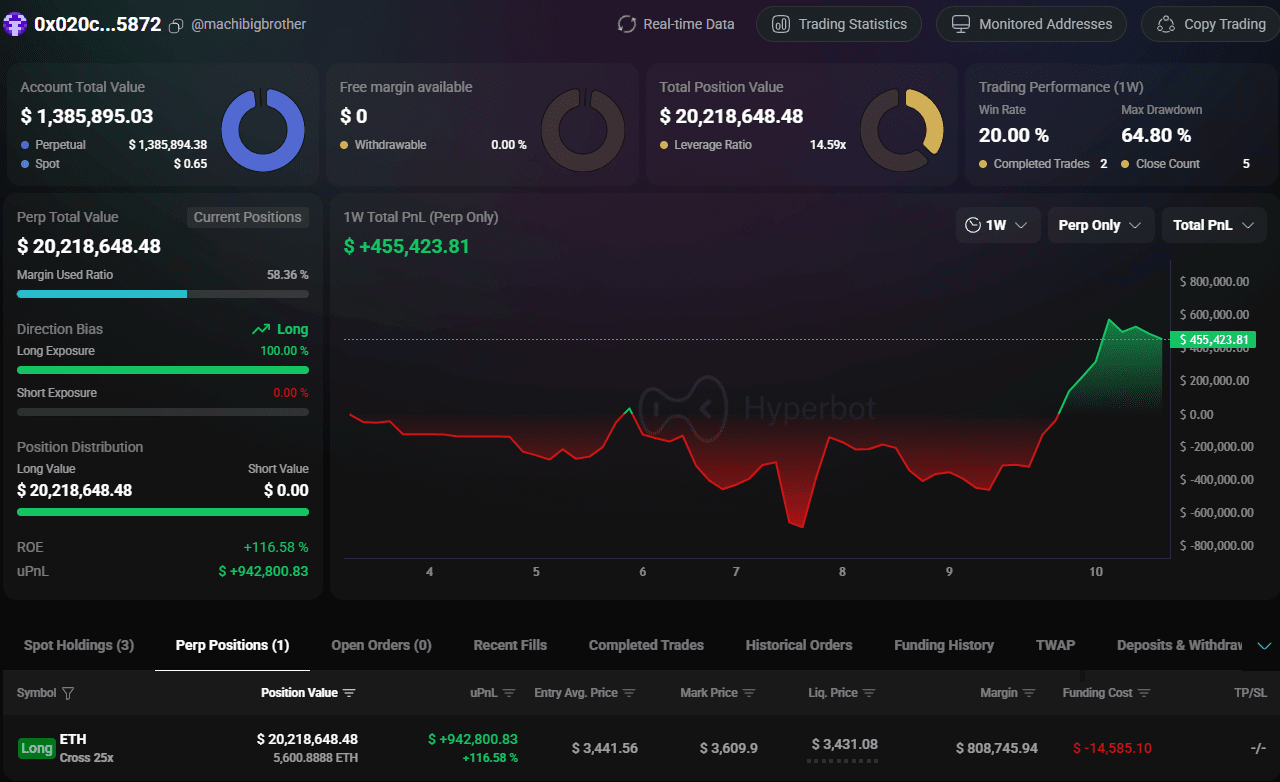The width and height of the screenshot is (1280, 782).
Task: Click the Leverage Ratio 14.59x value
Action: pos(828,145)
